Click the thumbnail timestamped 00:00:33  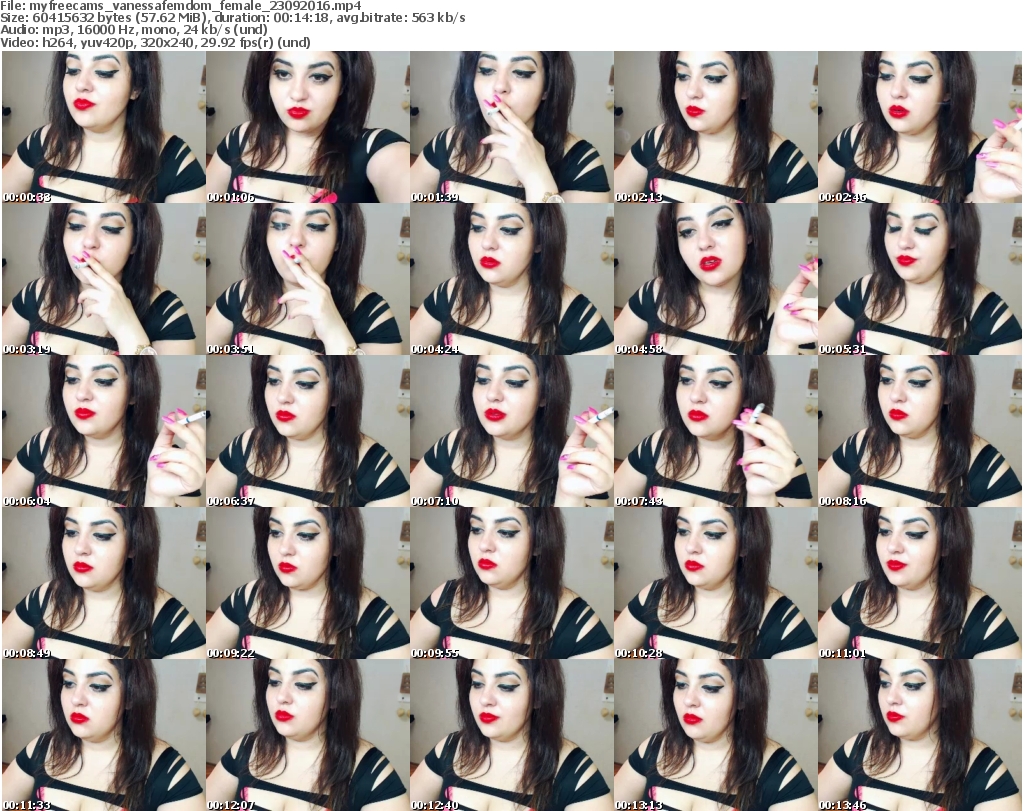[103, 127]
